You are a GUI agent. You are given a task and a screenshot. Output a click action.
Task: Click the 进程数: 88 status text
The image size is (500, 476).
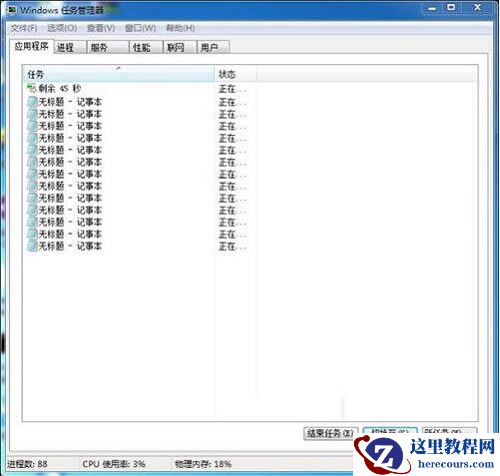(27, 464)
